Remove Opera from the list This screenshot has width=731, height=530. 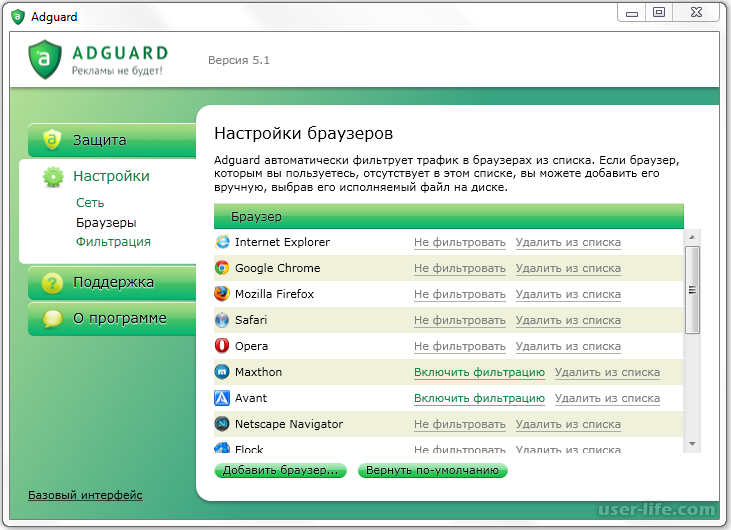[x=568, y=346]
